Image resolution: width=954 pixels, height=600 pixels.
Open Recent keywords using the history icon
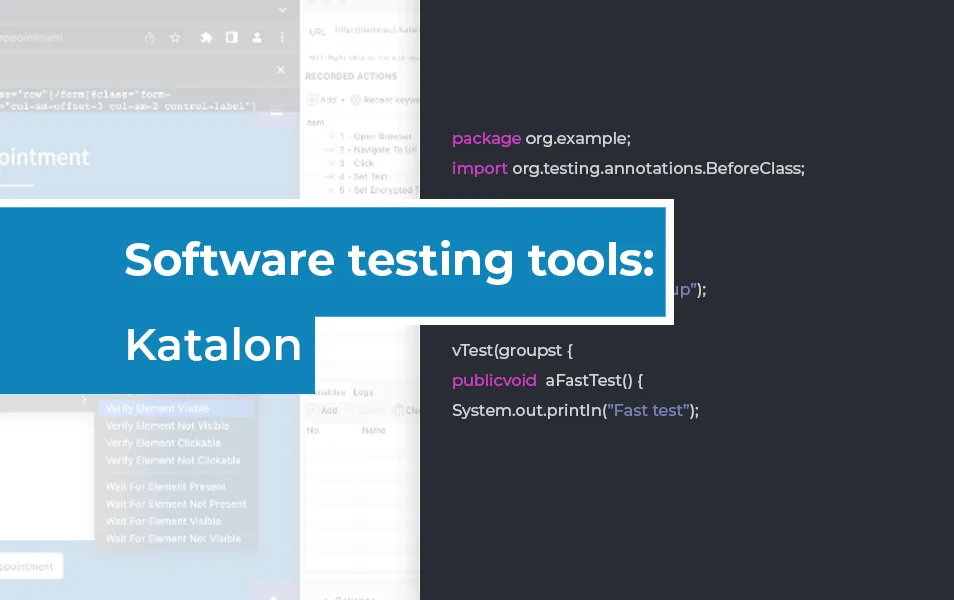pyautogui.click(x=356, y=98)
